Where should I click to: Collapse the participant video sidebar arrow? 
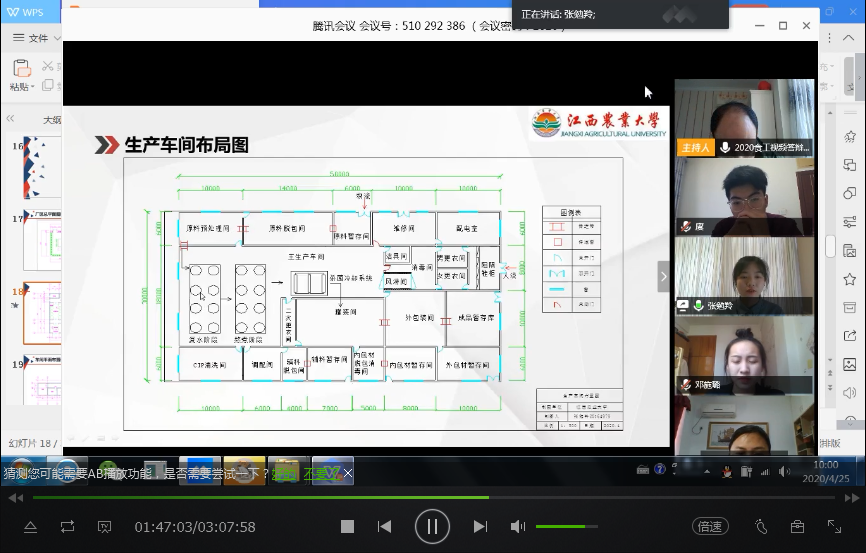(663, 277)
